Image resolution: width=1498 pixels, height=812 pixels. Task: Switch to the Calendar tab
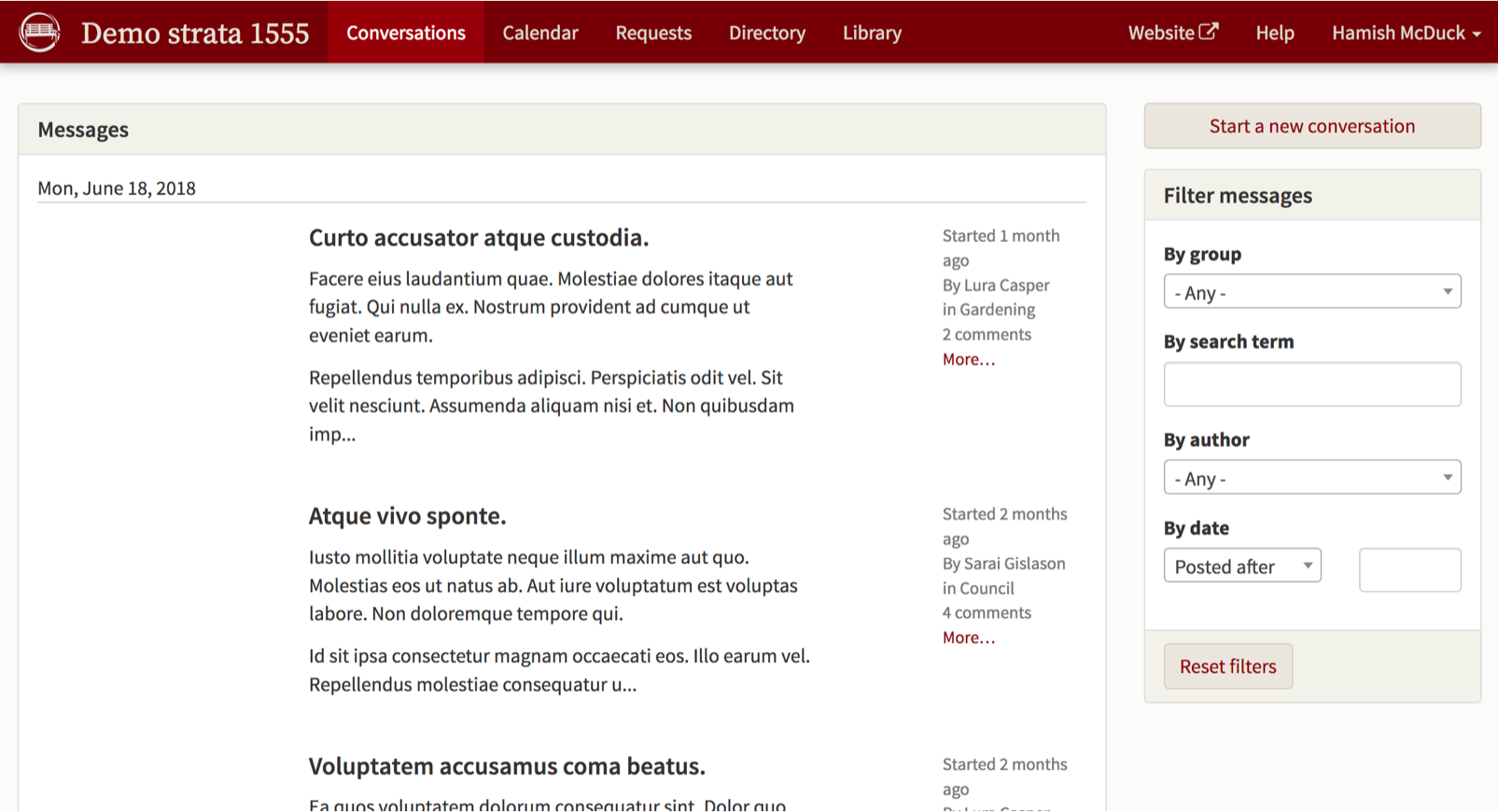tap(539, 33)
